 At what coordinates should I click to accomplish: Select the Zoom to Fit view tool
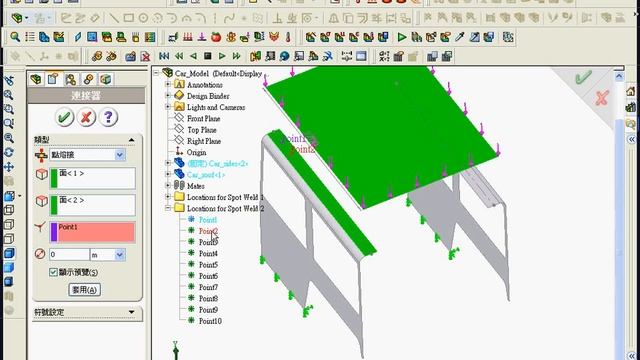point(9,95)
